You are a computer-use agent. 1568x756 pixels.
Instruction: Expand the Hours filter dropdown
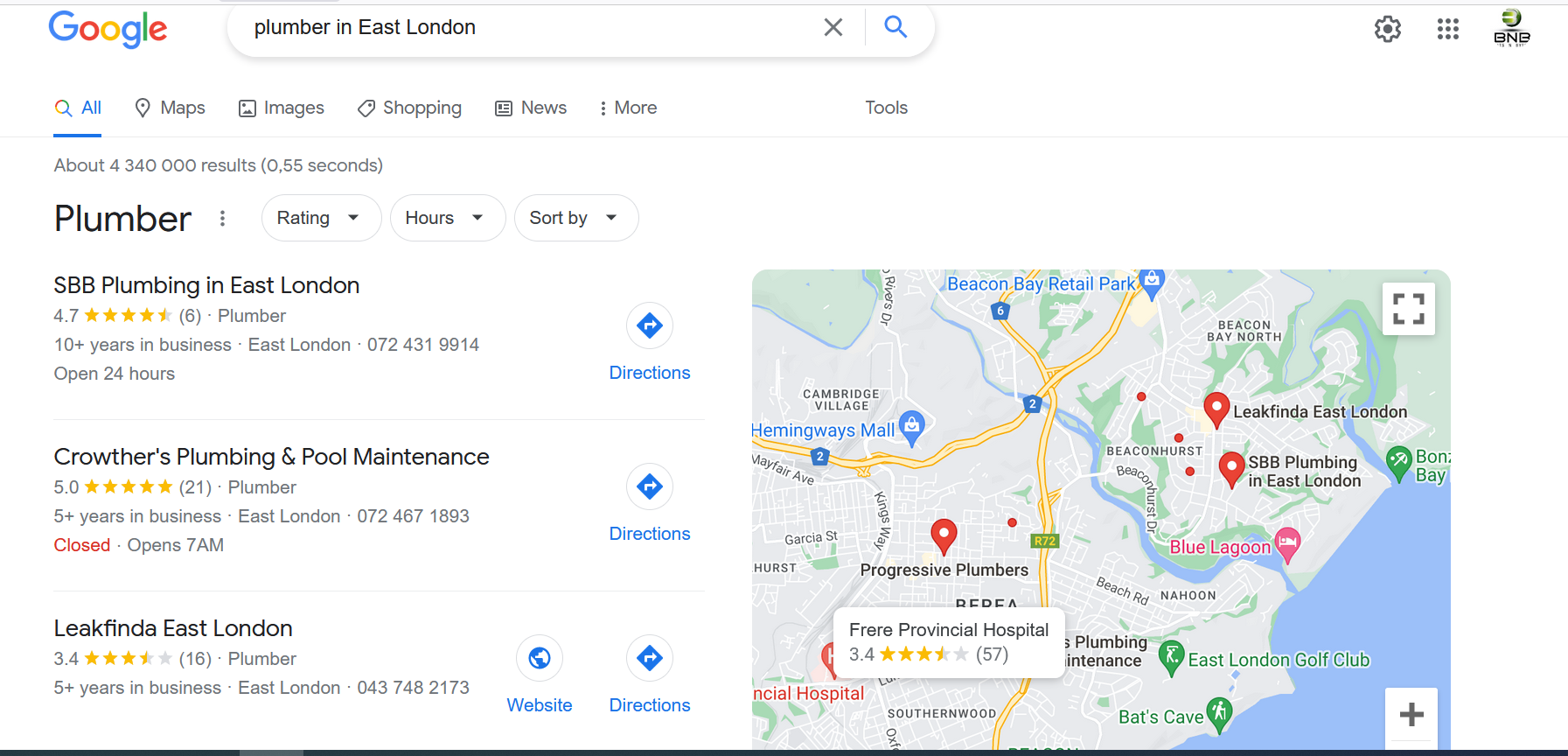tap(448, 218)
